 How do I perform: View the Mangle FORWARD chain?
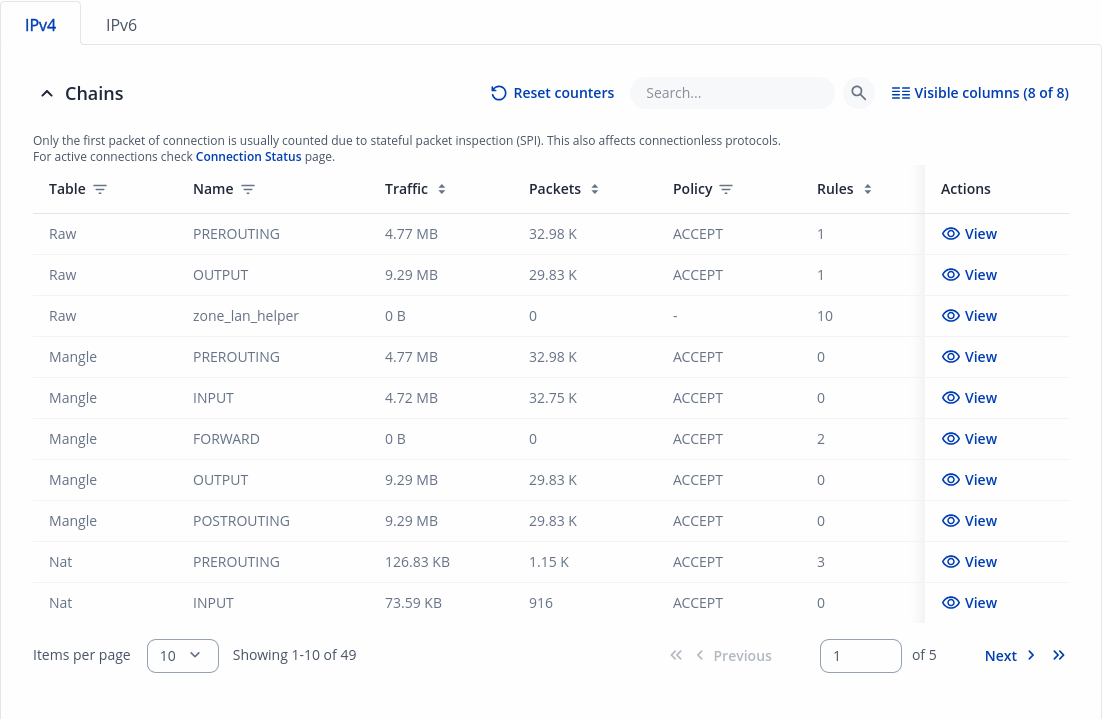[970, 439]
